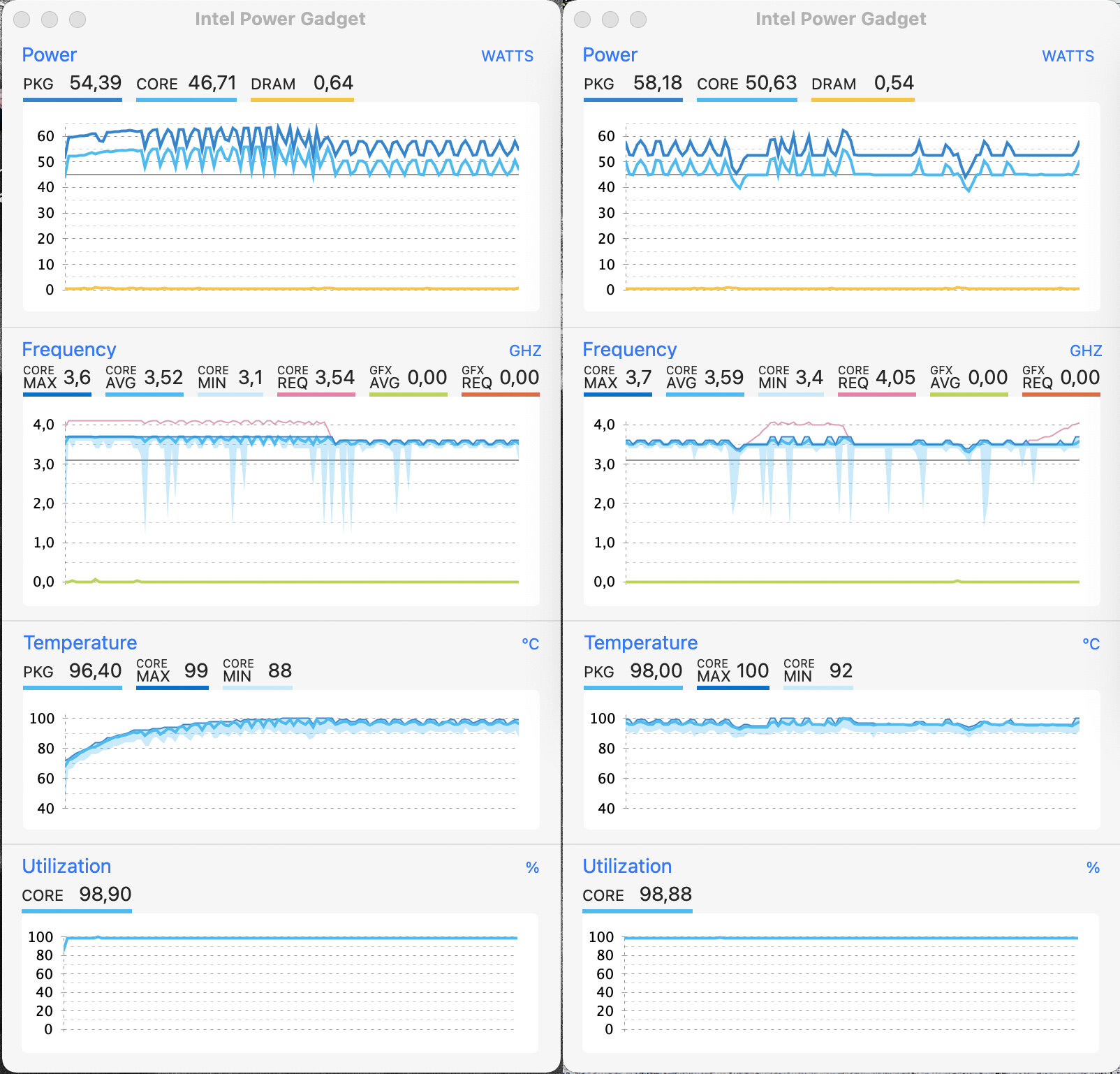This screenshot has width=1120, height=1074.
Task: Click the power graph in left window
Action: click(281, 207)
